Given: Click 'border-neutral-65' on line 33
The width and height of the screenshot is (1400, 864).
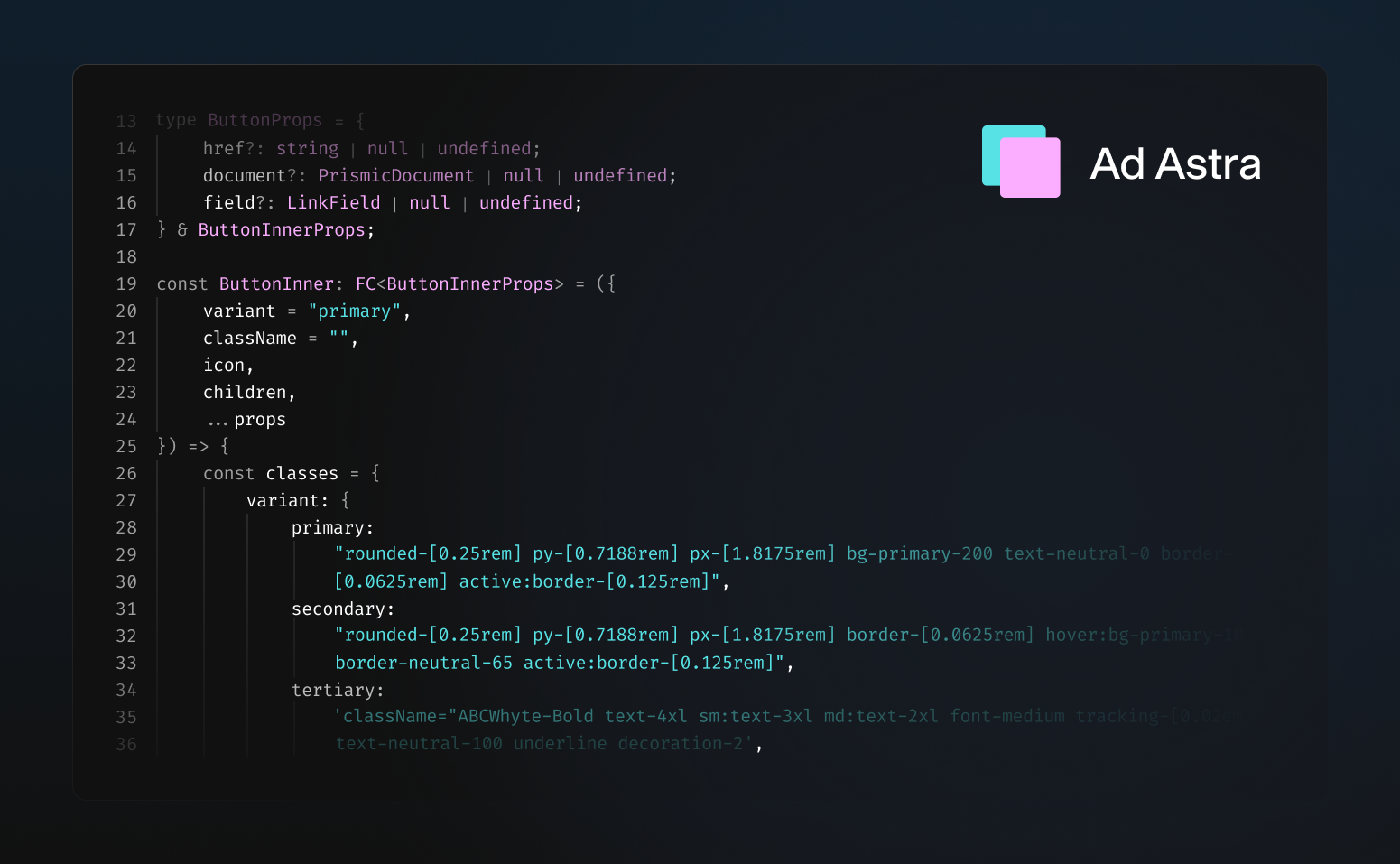Looking at the screenshot, I should click(x=423, y=663).
